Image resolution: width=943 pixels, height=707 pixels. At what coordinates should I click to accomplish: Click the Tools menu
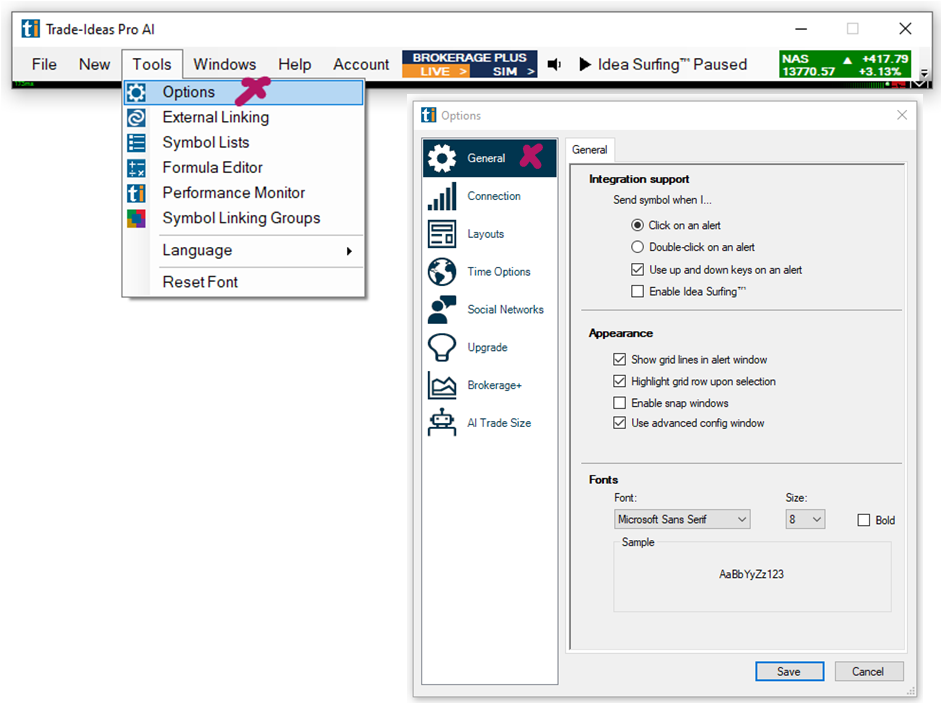click(x=152, y=64)
